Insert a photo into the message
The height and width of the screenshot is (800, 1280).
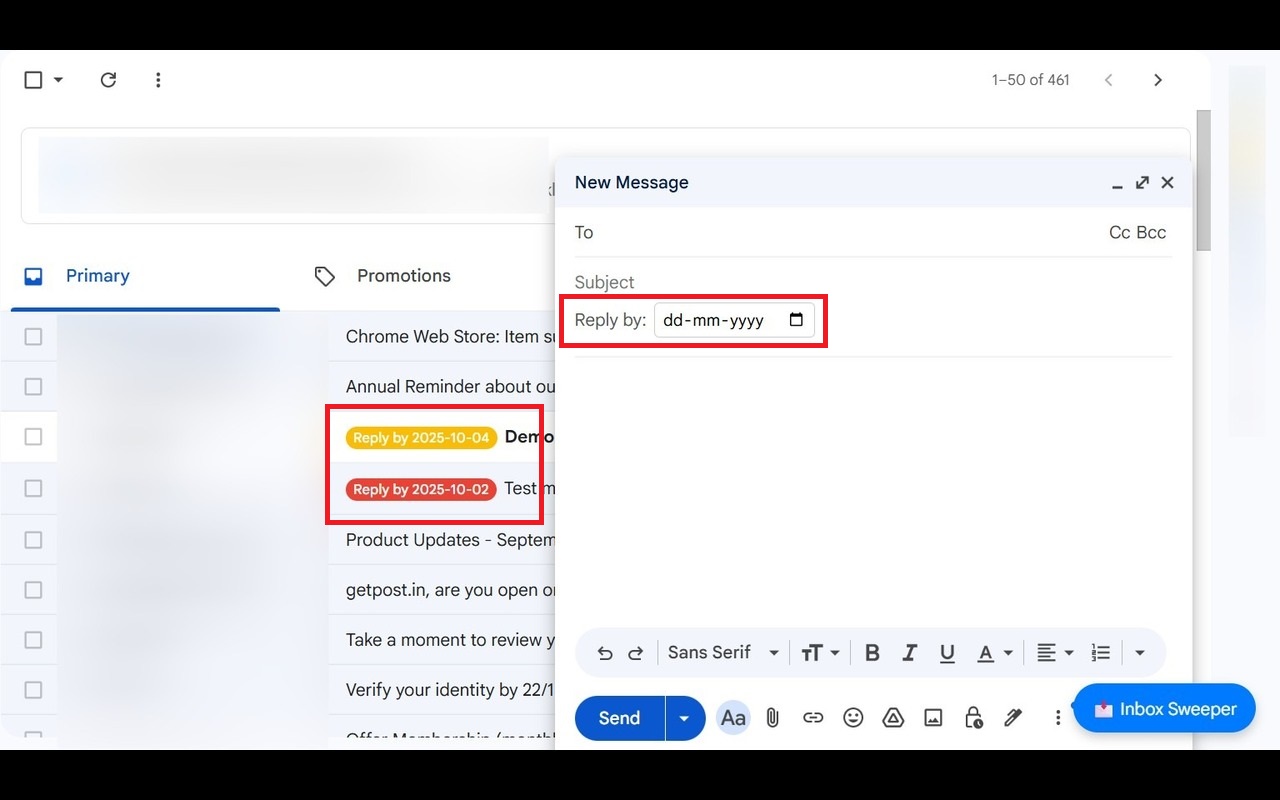click(933, 717)
